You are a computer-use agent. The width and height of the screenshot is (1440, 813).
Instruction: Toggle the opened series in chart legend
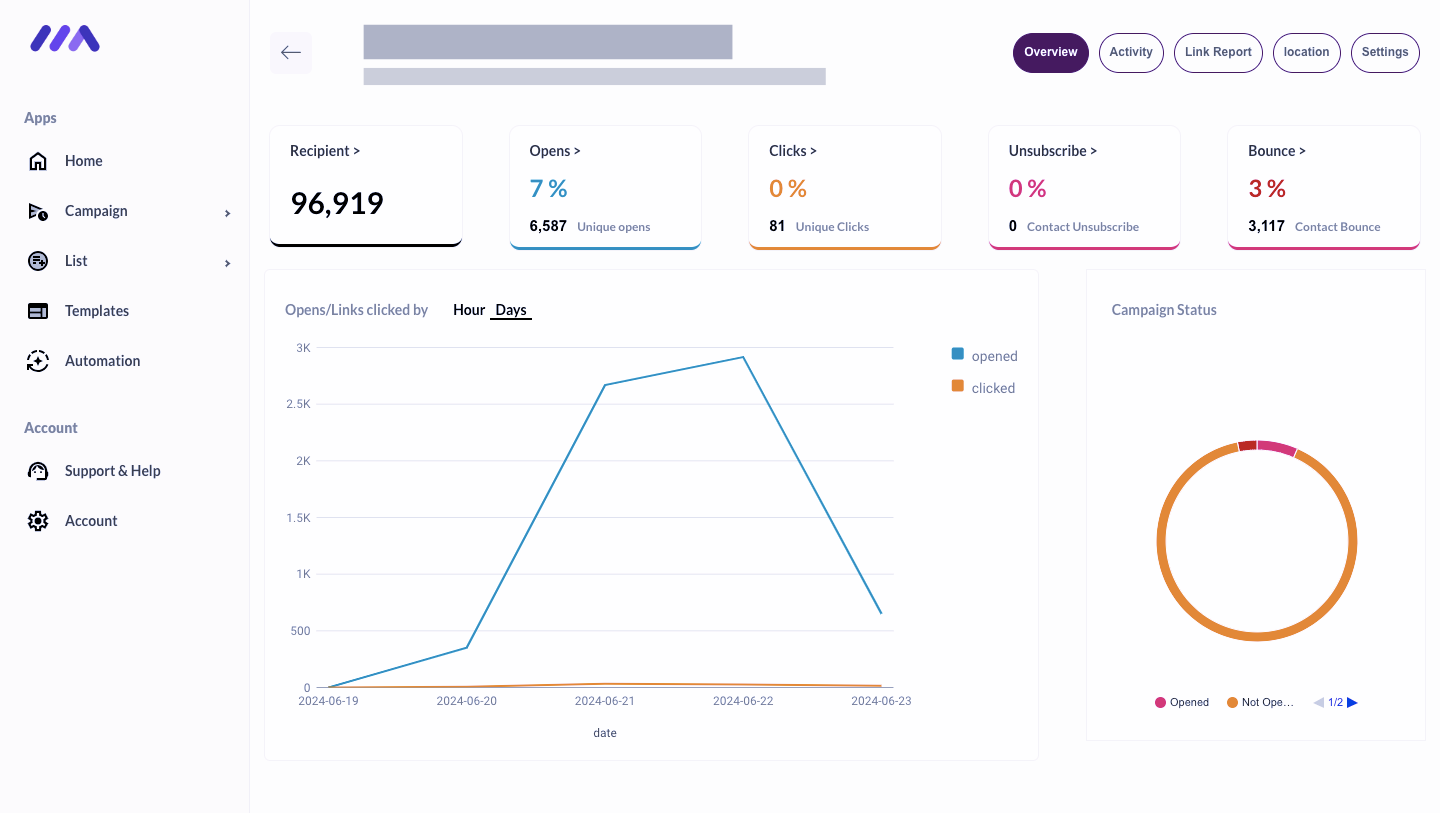[984, 356]
